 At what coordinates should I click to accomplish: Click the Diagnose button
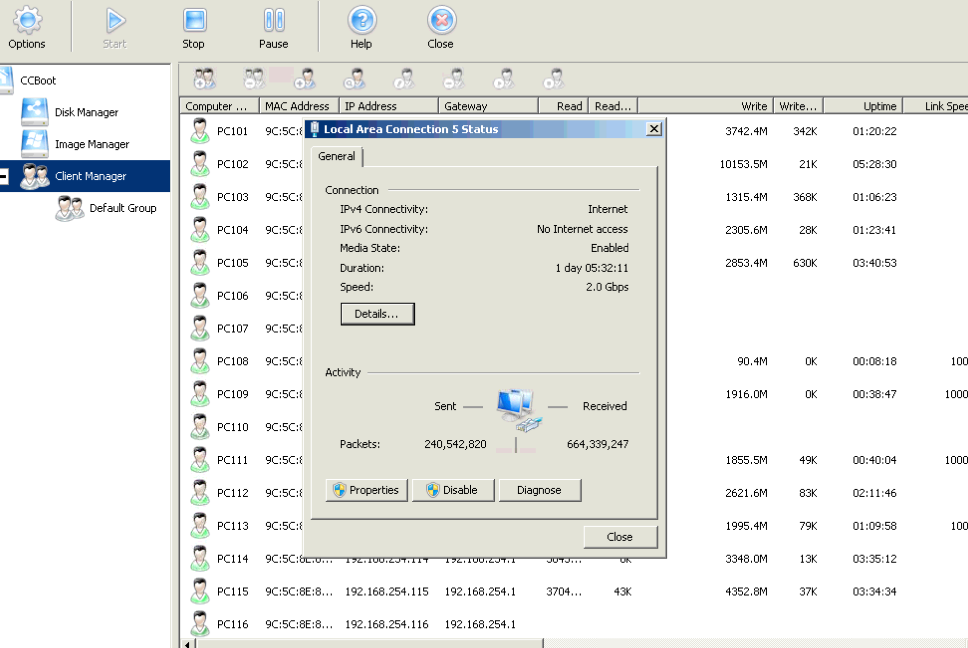click(540, 490)
